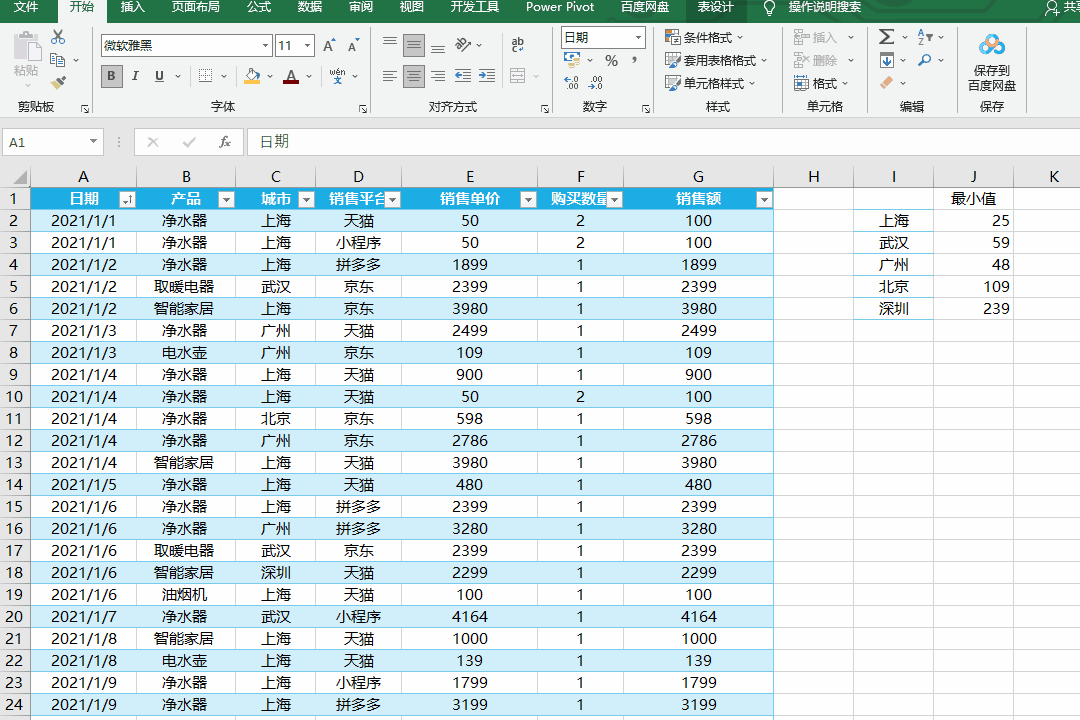Toggle bold formatting button
Viewport: 1080px width, 720px height.
pos(111,76)
